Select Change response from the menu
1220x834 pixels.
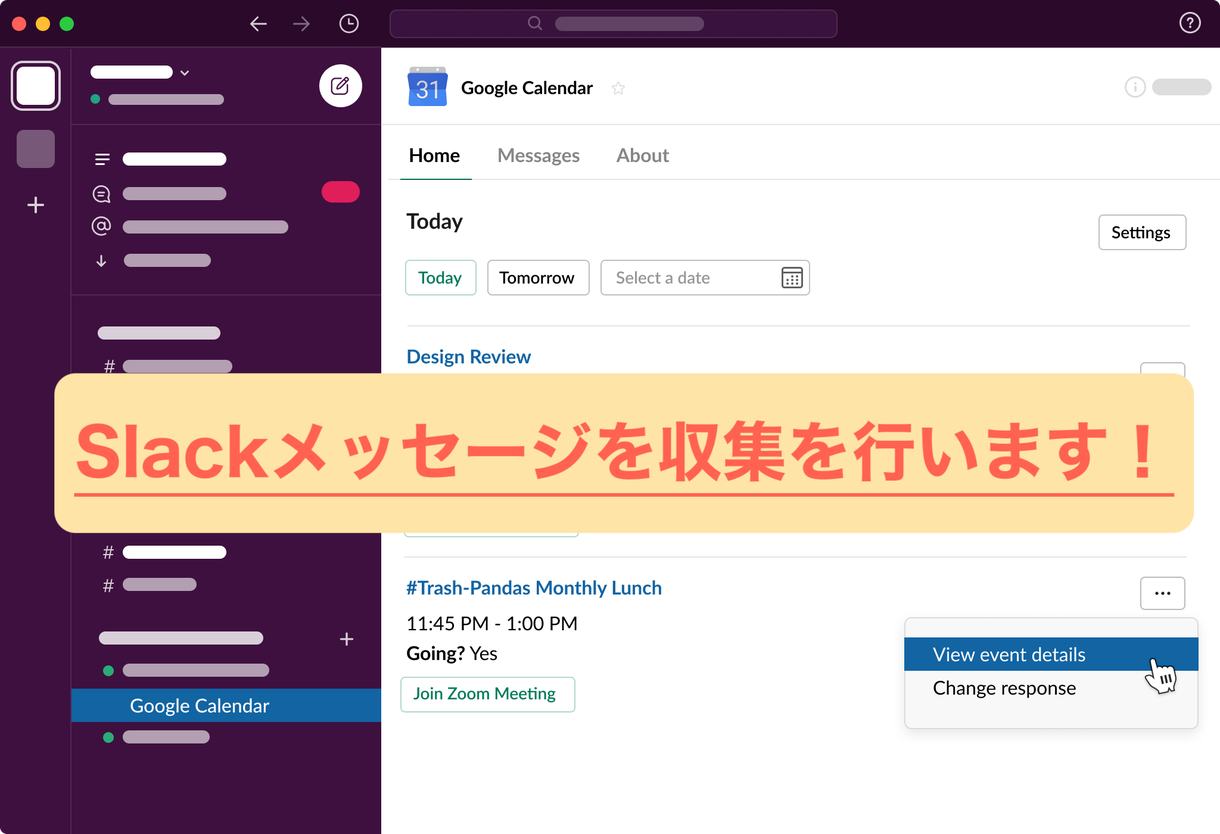coord(1004,688)
